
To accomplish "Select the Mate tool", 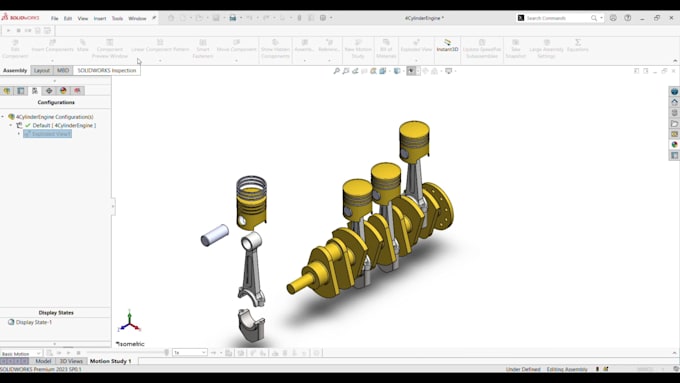I will [x=82, y=46].
